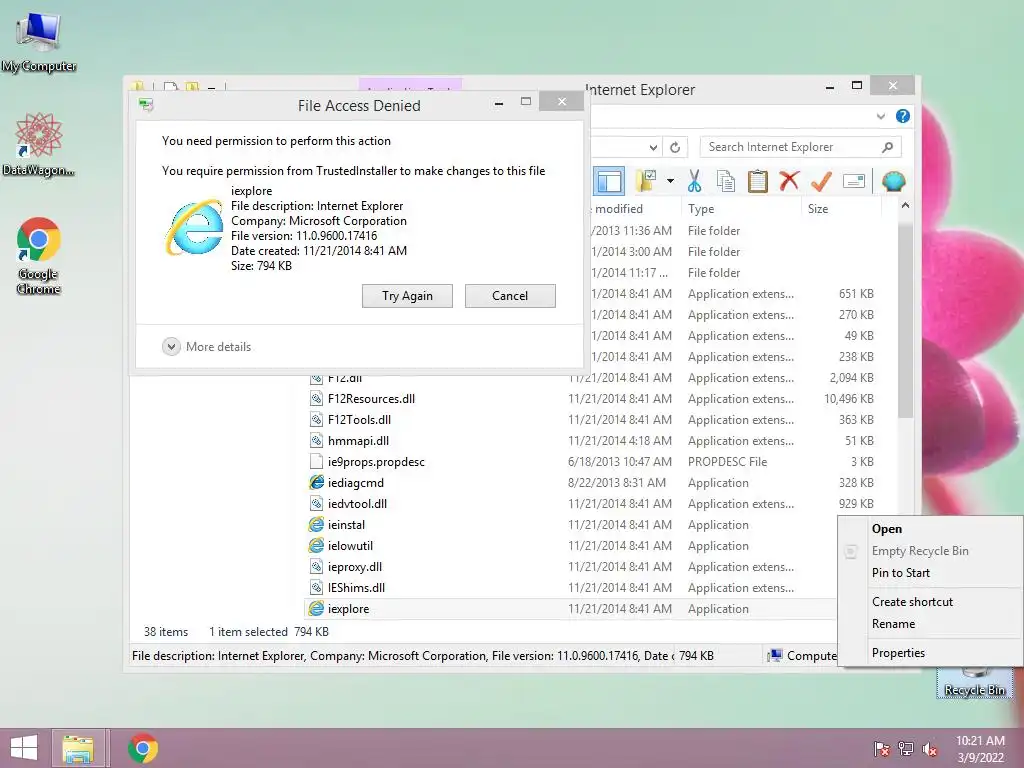Click the Google Chrome desktop shortcut
1024x768 pixels.
tap(39, 256)
